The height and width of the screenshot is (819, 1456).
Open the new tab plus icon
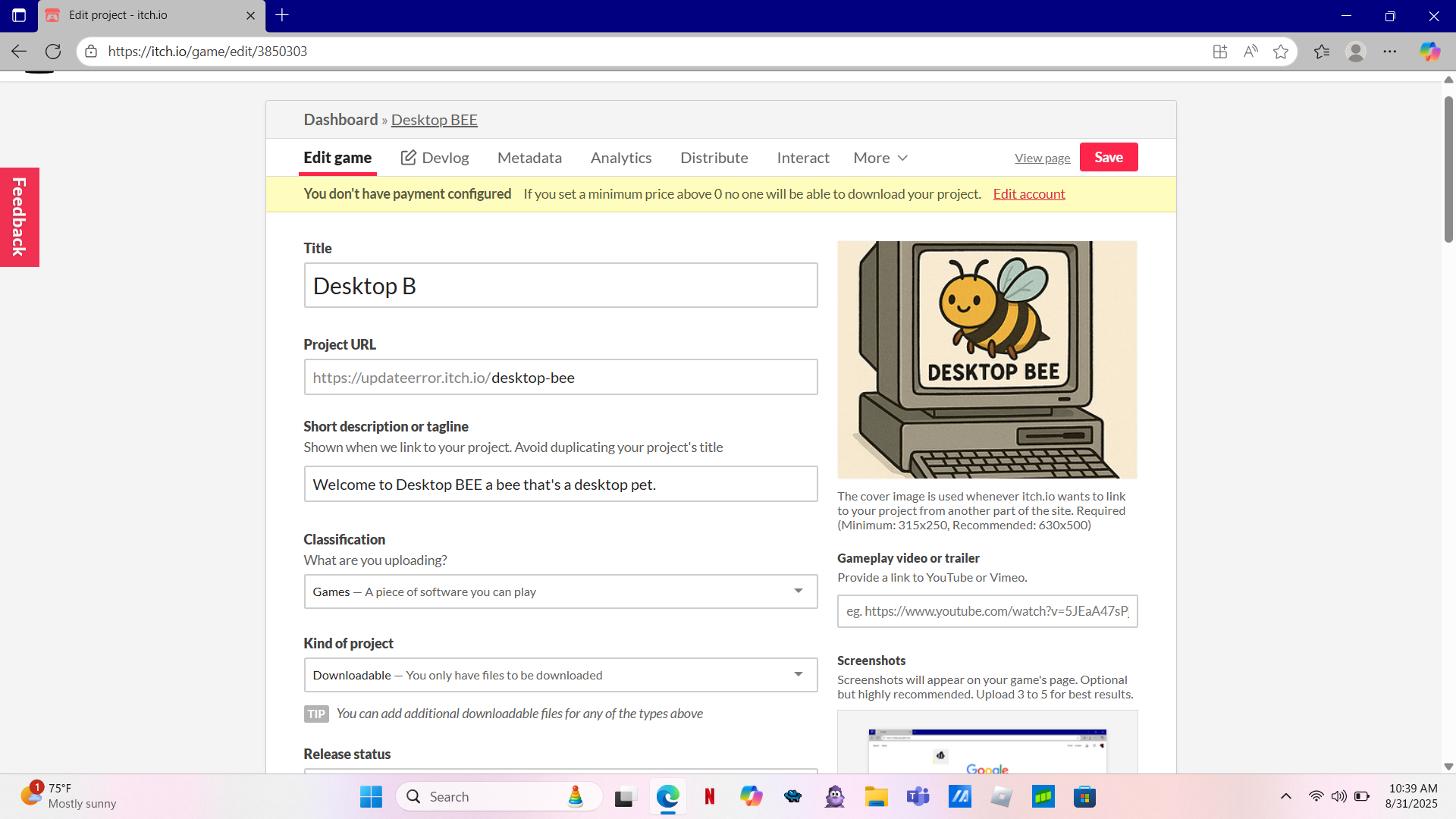tap(282, 15)
